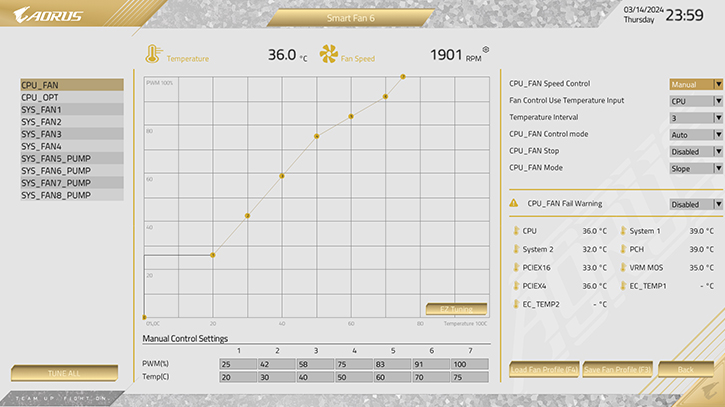The image size is (725, 407).
Task: Click the thermometer icon next to PCIEX4
Action: coord(516,286)
